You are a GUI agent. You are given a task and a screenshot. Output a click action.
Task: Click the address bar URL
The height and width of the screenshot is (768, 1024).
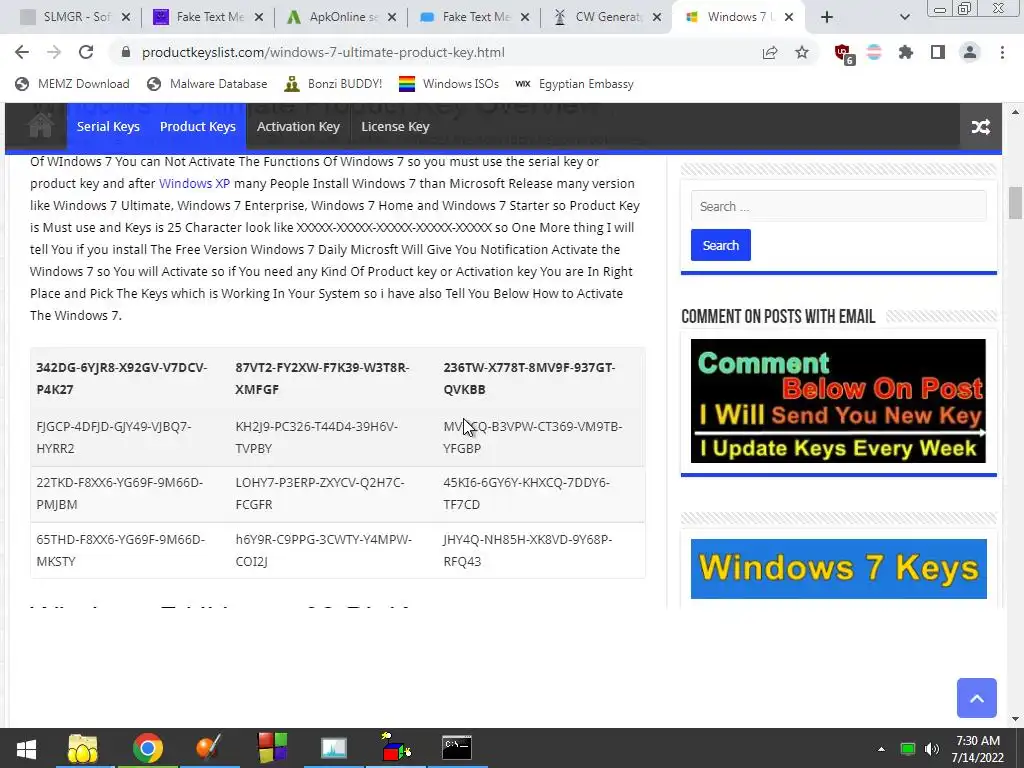(x=323, y=52)
